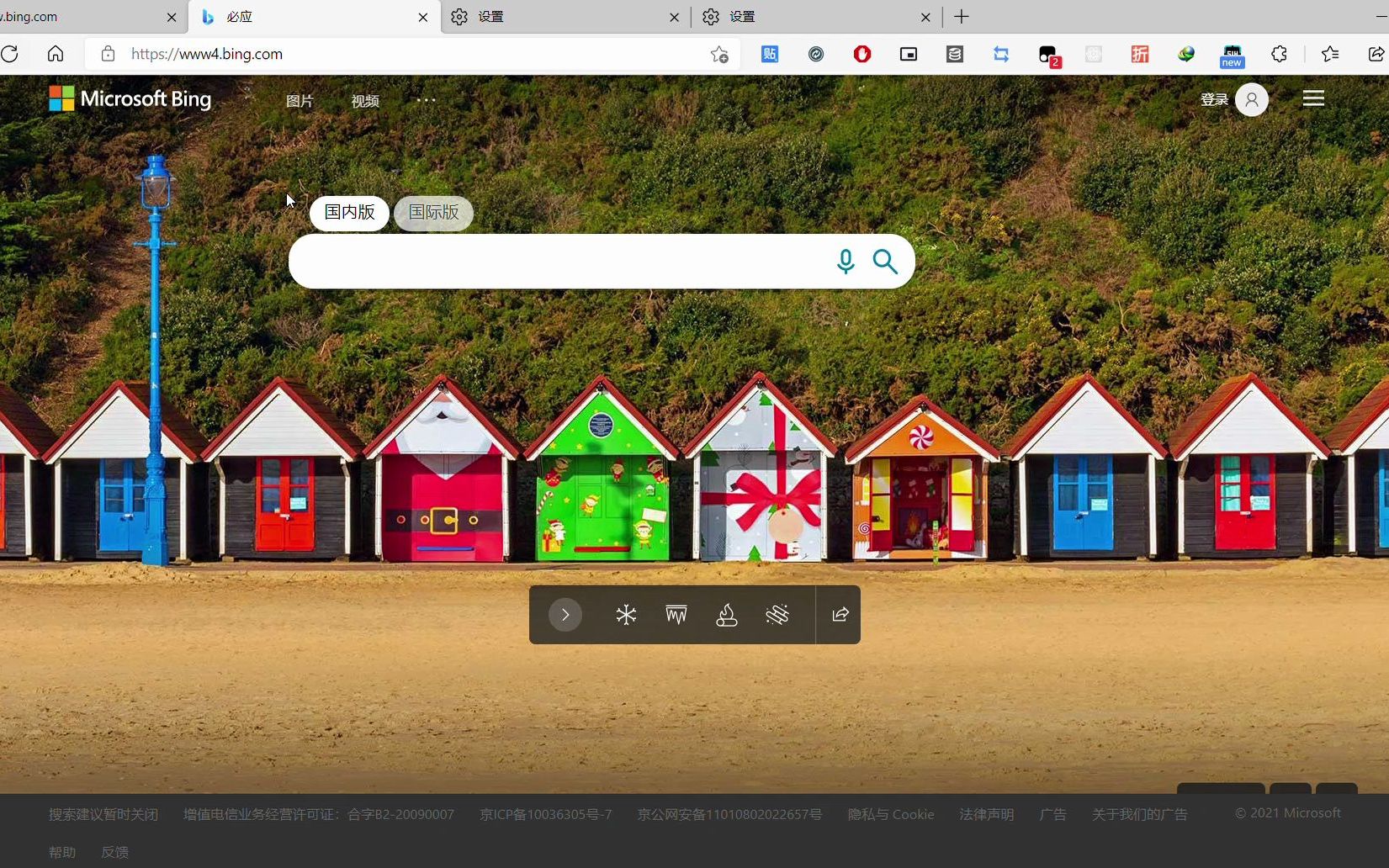Open the blue looping arrows extension
This screenshot has height=868, width=1389.
pos(1001,54)
